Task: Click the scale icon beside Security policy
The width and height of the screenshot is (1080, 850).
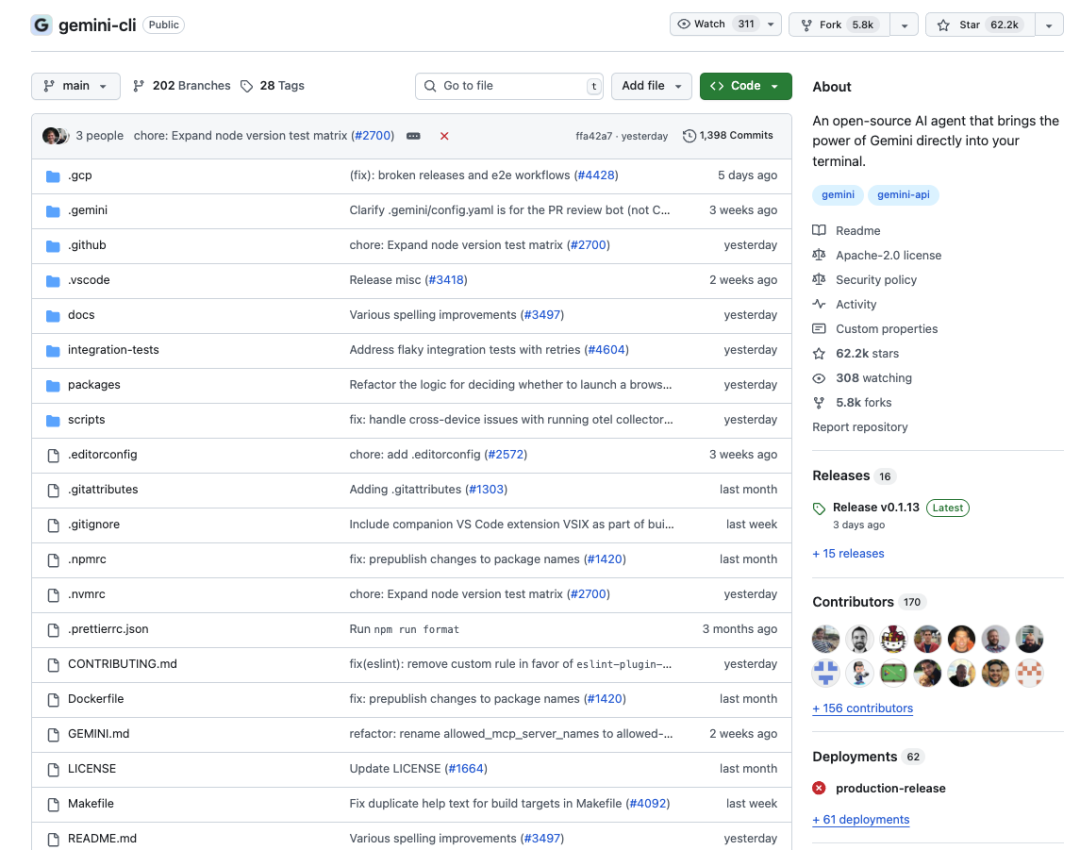Action: [x=819, y=279]
